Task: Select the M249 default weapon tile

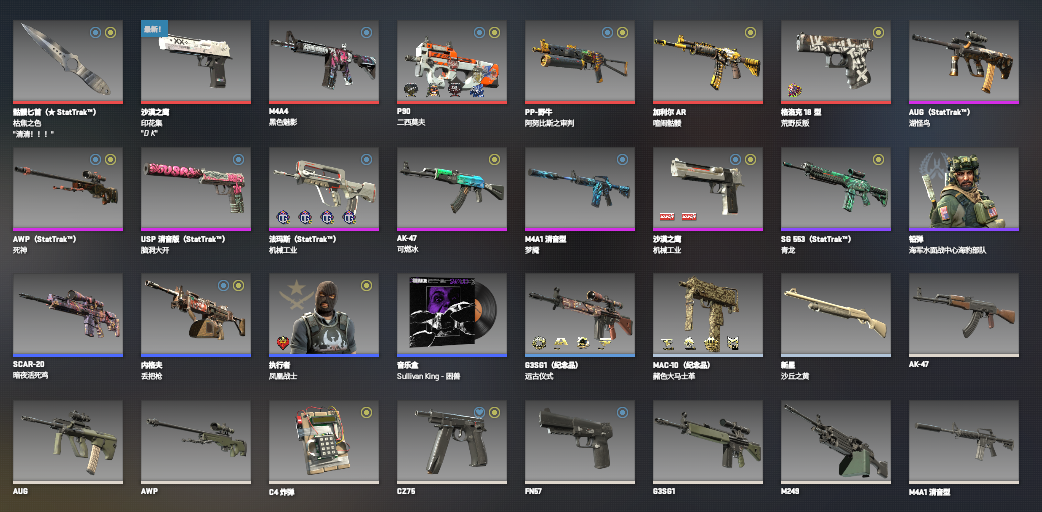Action: (x=836, y=442)
